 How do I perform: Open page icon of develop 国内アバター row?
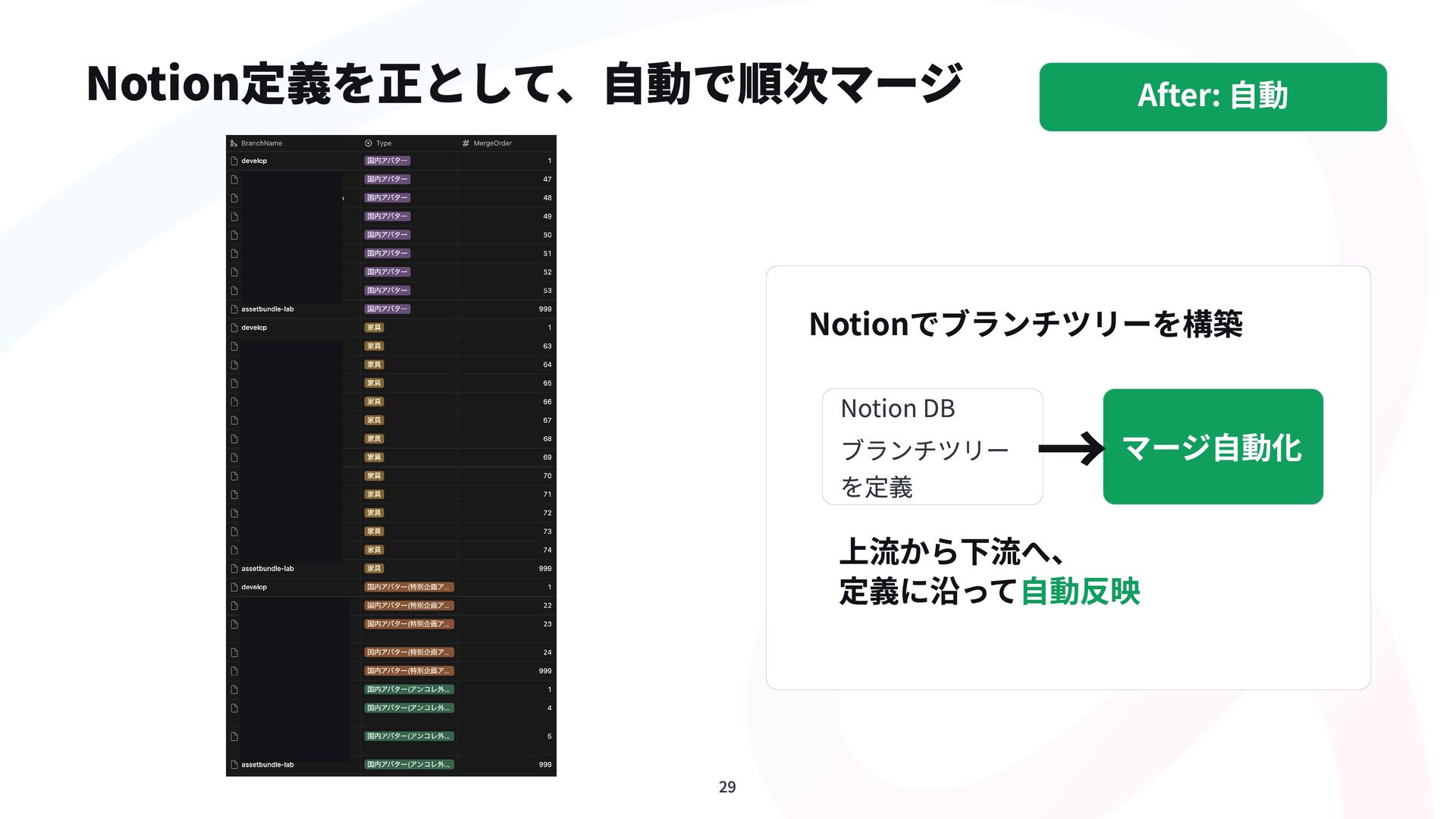tap(234, 161)
